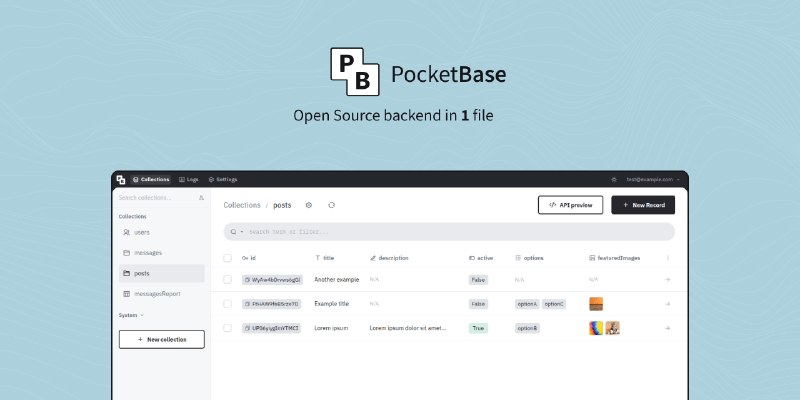Screen dimensions: 800x400
Task: Click the PocketBase logo in the top bar
Action: coord(121,180)
